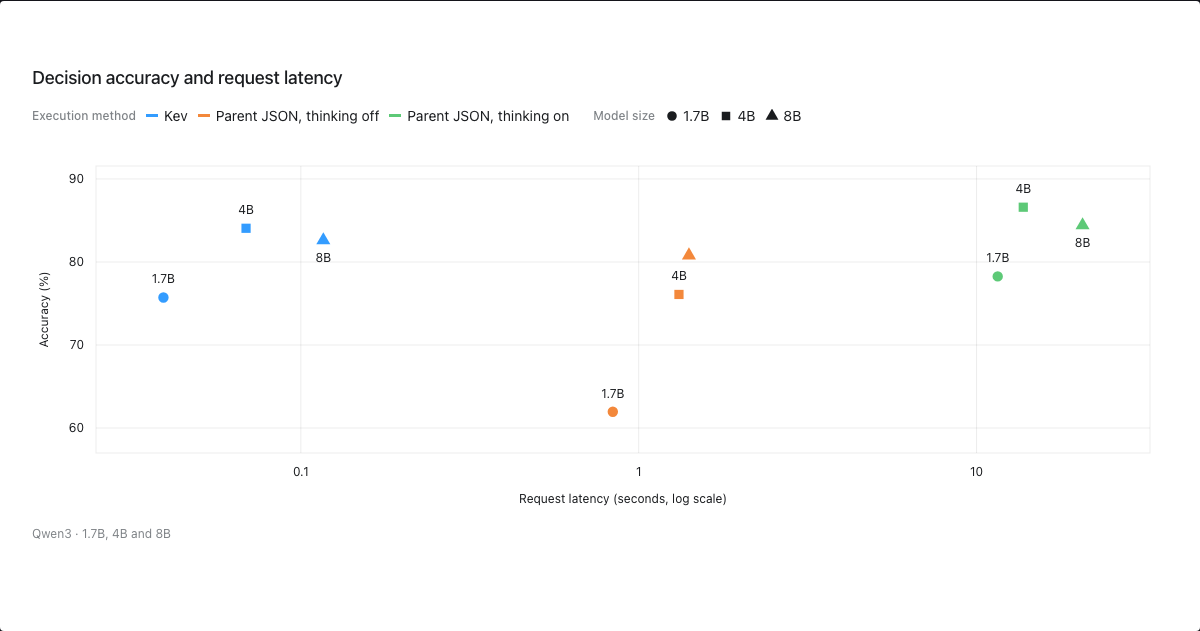The height and width of the screenshot is (631, 1200).
Task: Click the "Accuracy (%)" y-axis title
Action: (44, 310)
